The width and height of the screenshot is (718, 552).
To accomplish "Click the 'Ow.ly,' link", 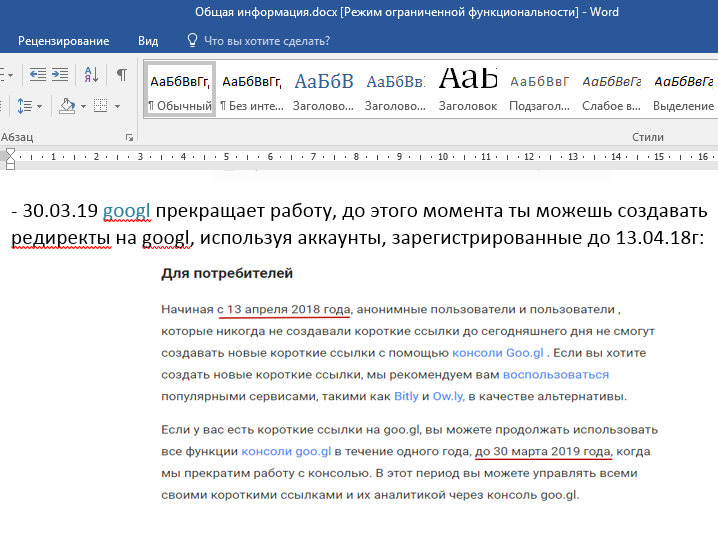I will (449, 396).
